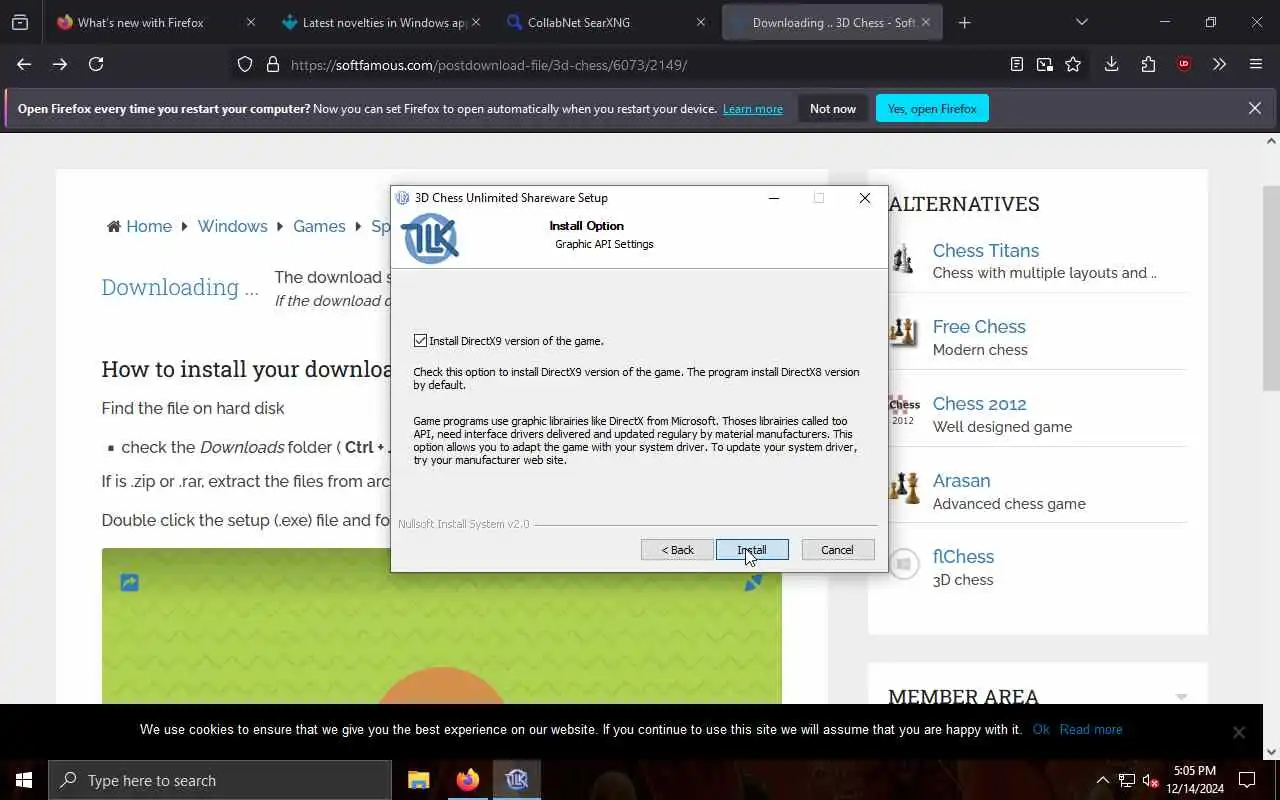Open cookie Read more link
The height and width of the screenshot is (800, 1280).
[1091, 729]
